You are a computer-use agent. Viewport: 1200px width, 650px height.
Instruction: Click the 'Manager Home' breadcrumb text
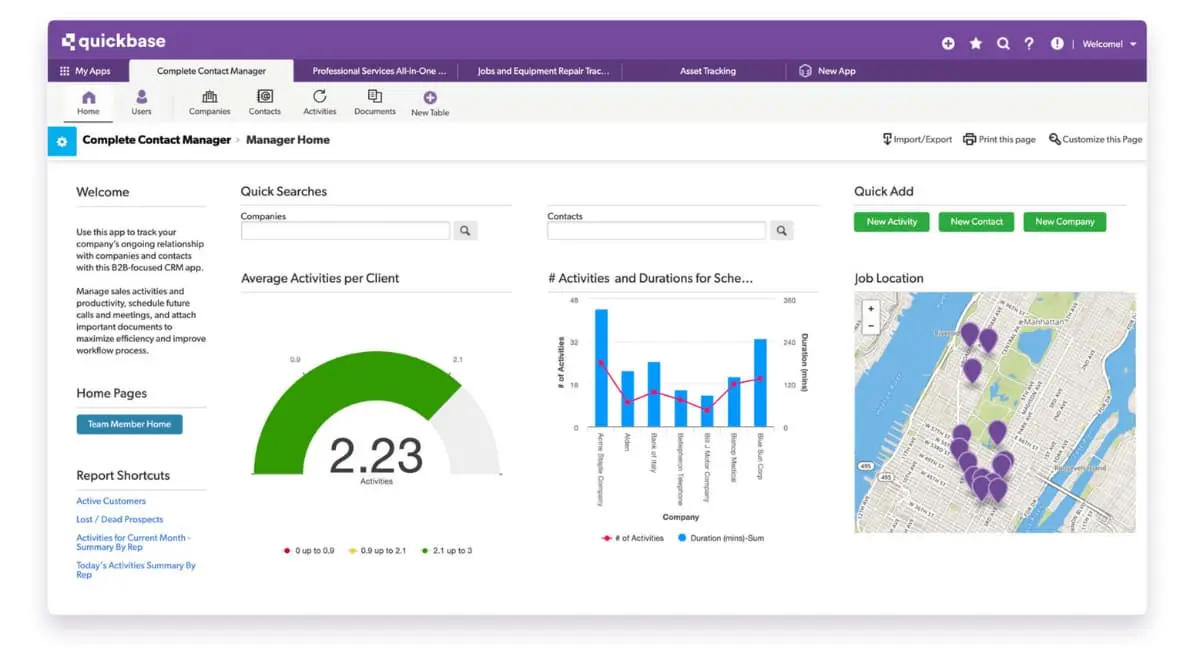[288, 140]
